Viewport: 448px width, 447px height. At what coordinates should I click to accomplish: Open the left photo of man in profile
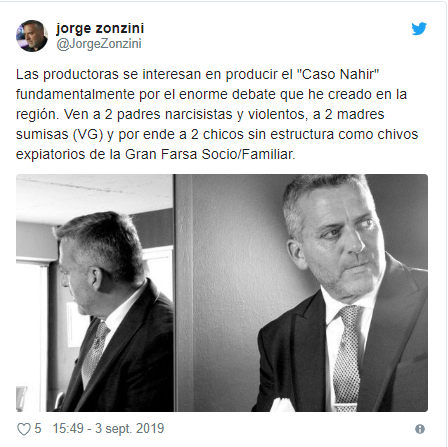click(95, 293)
